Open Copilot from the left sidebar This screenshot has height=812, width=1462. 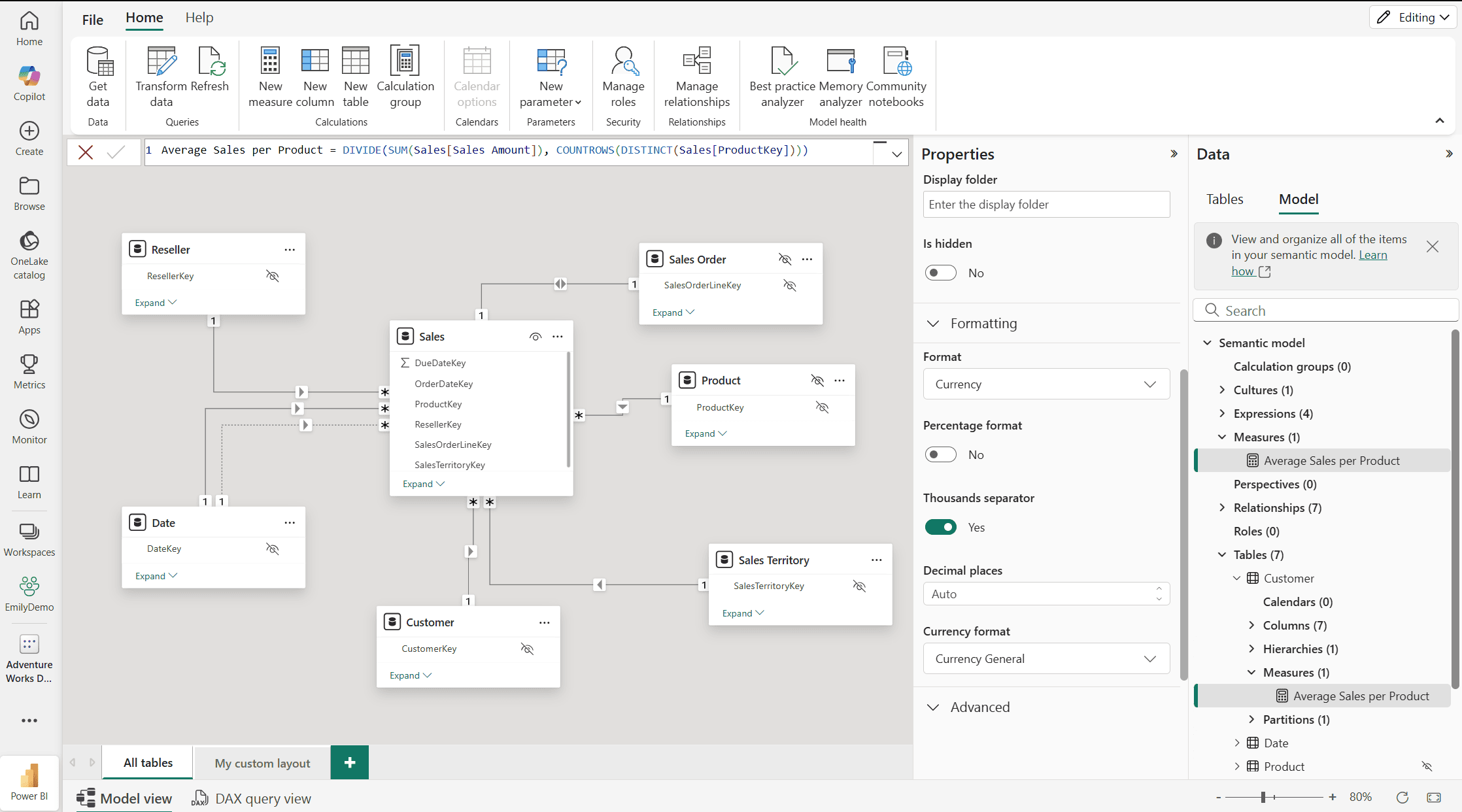click(29, 83)
